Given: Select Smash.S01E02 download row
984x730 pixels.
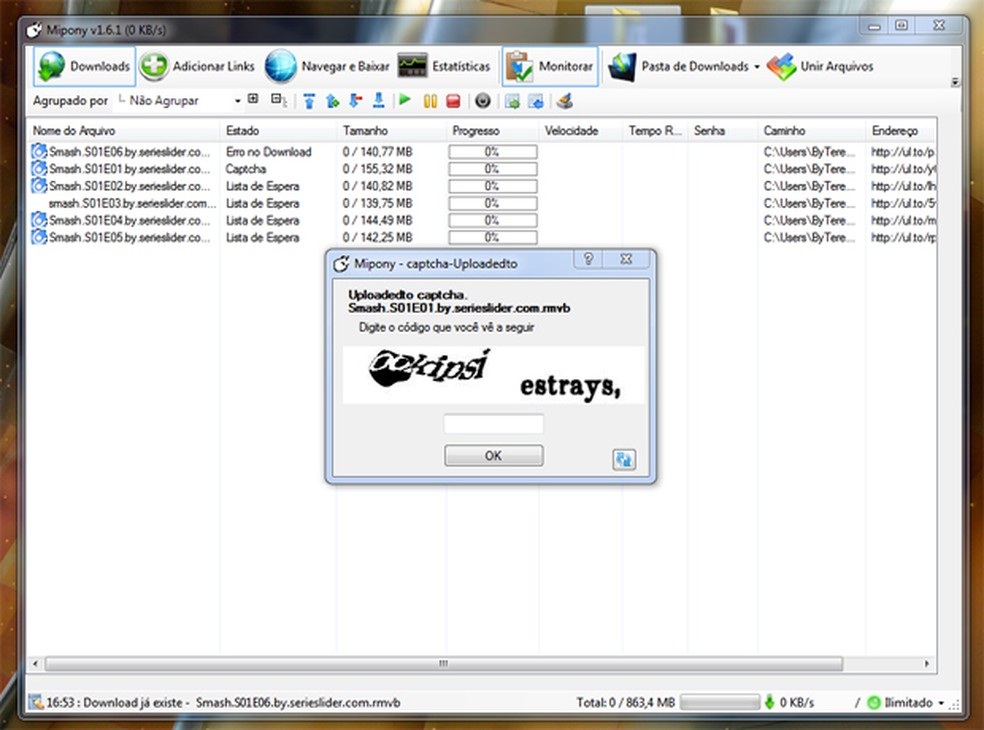Looking at the screenshot, I should pos(482,186).
